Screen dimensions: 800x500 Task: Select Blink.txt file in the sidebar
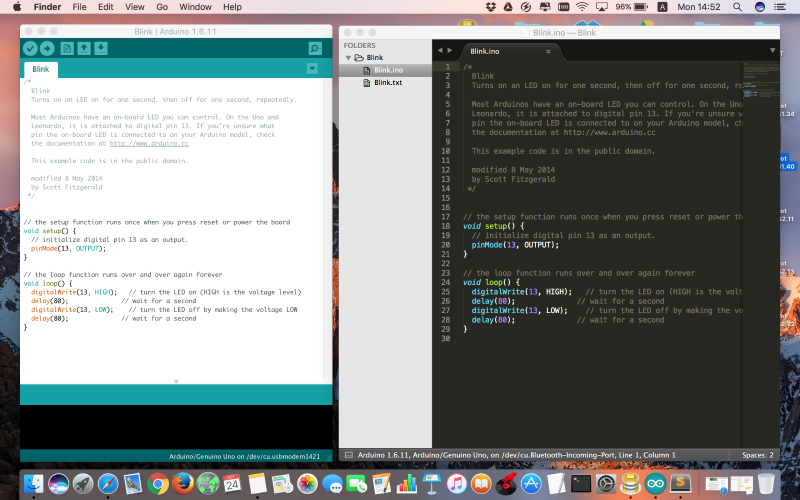(385, 83)
